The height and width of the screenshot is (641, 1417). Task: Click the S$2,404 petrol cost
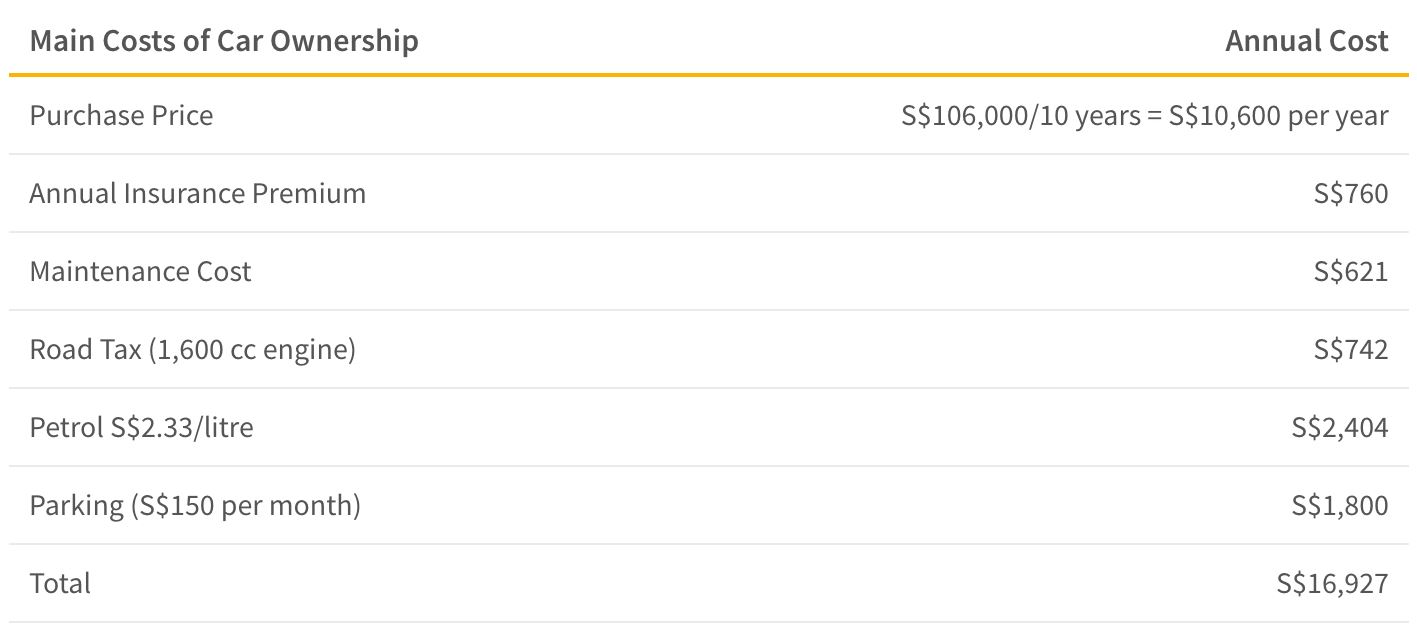click(1340, 428)
